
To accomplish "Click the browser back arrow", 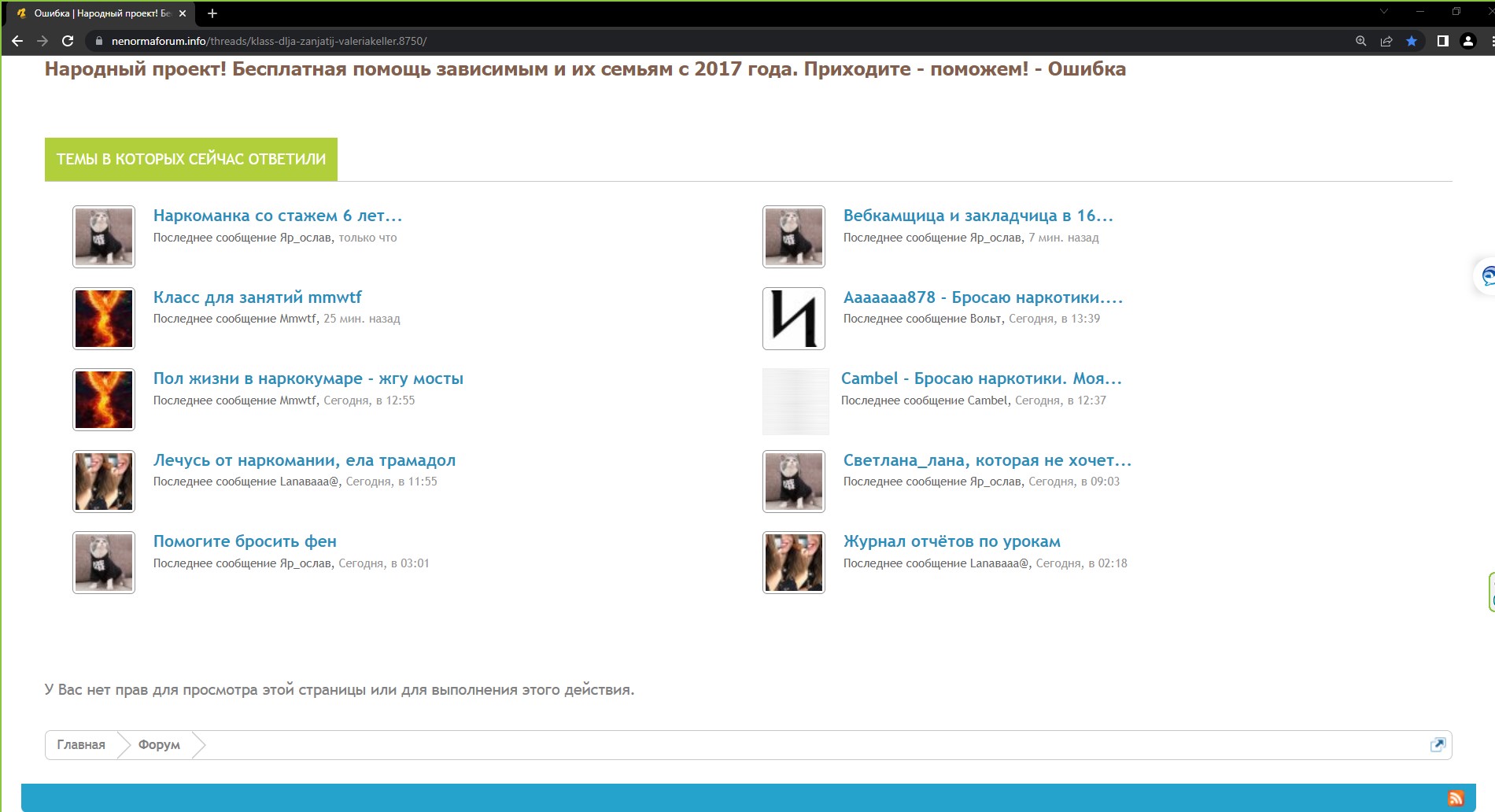I will click(x=17, y=41).
